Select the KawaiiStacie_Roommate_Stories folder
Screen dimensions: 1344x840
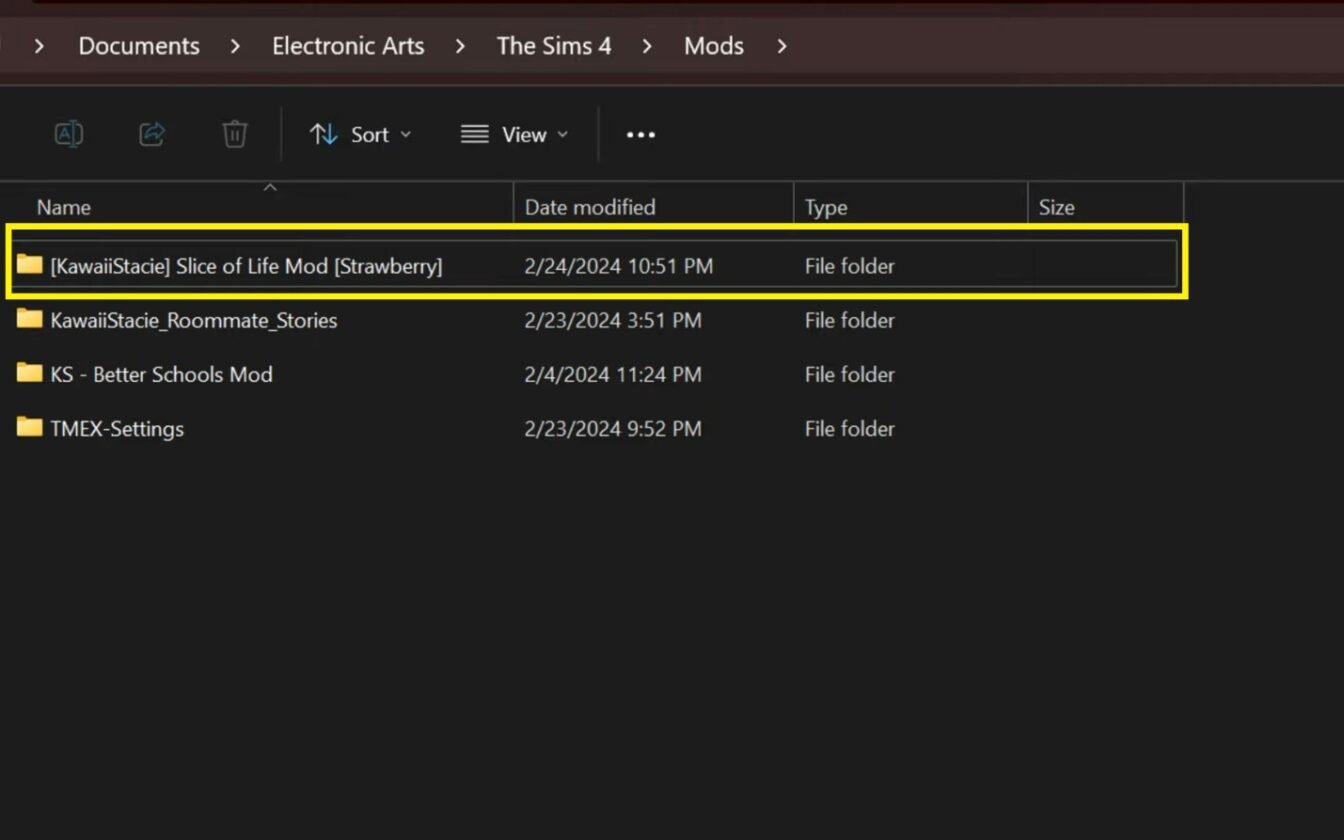pos(592,320)
